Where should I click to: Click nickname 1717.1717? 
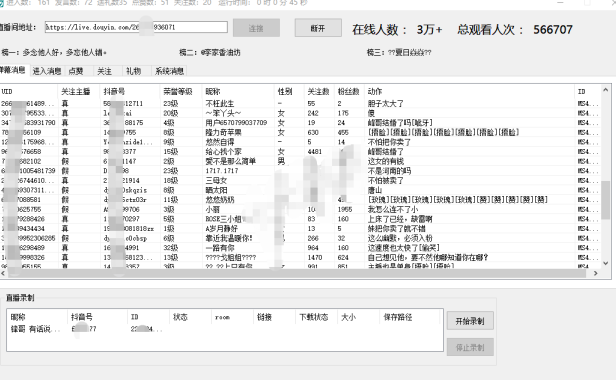click(x=222, y=171)
